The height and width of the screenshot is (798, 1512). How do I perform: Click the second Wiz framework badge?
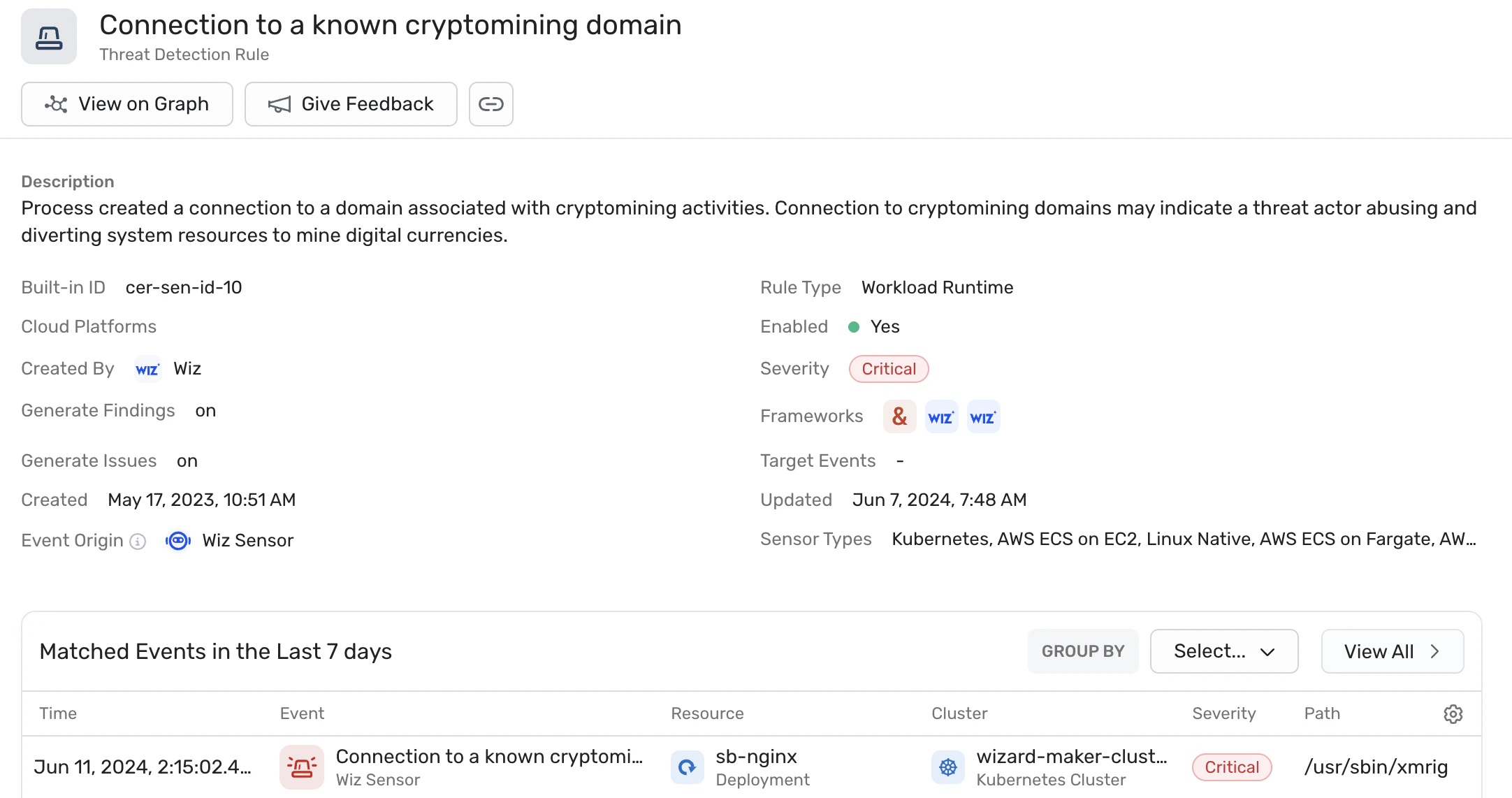pos(983,416)
